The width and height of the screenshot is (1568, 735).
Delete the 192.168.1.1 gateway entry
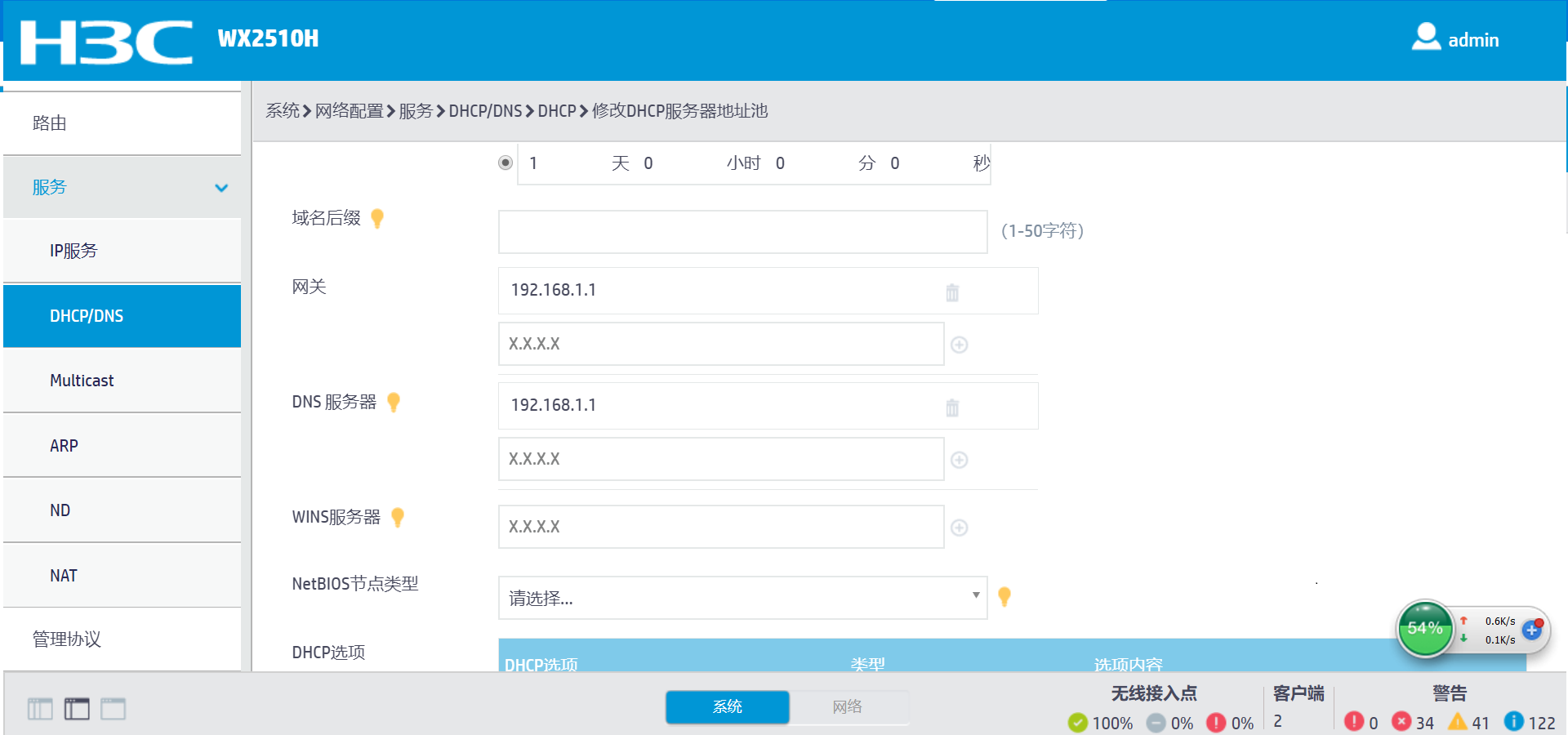(x=952, y=292)
